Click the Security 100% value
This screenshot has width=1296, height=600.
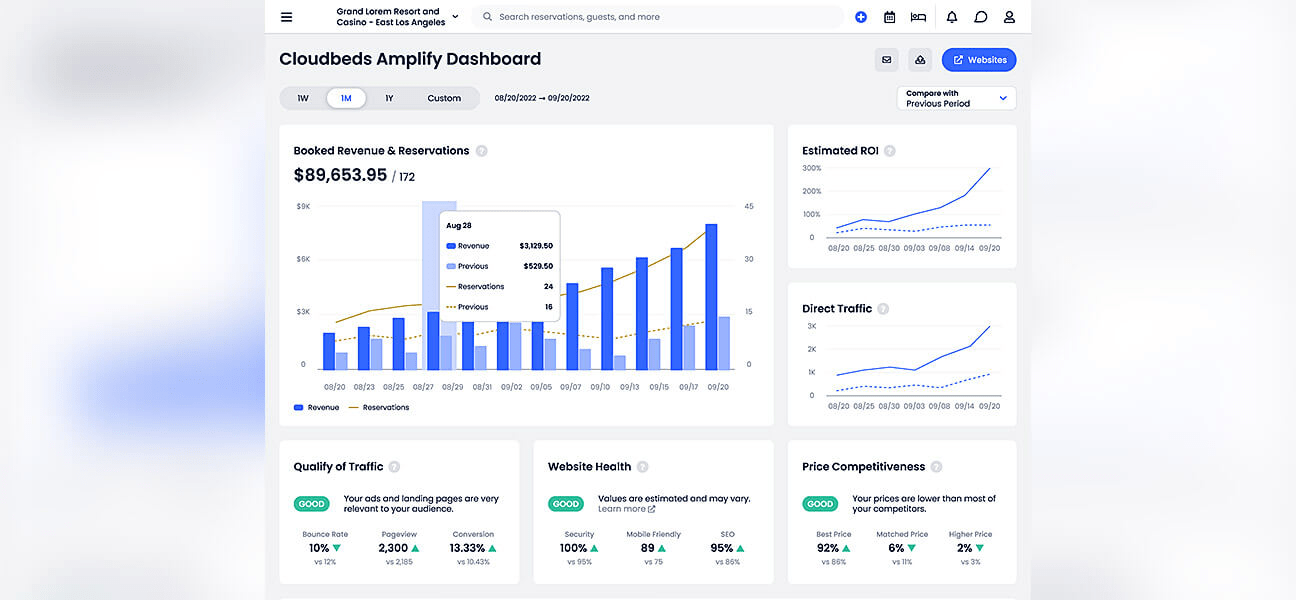click(x=573, y=548)
